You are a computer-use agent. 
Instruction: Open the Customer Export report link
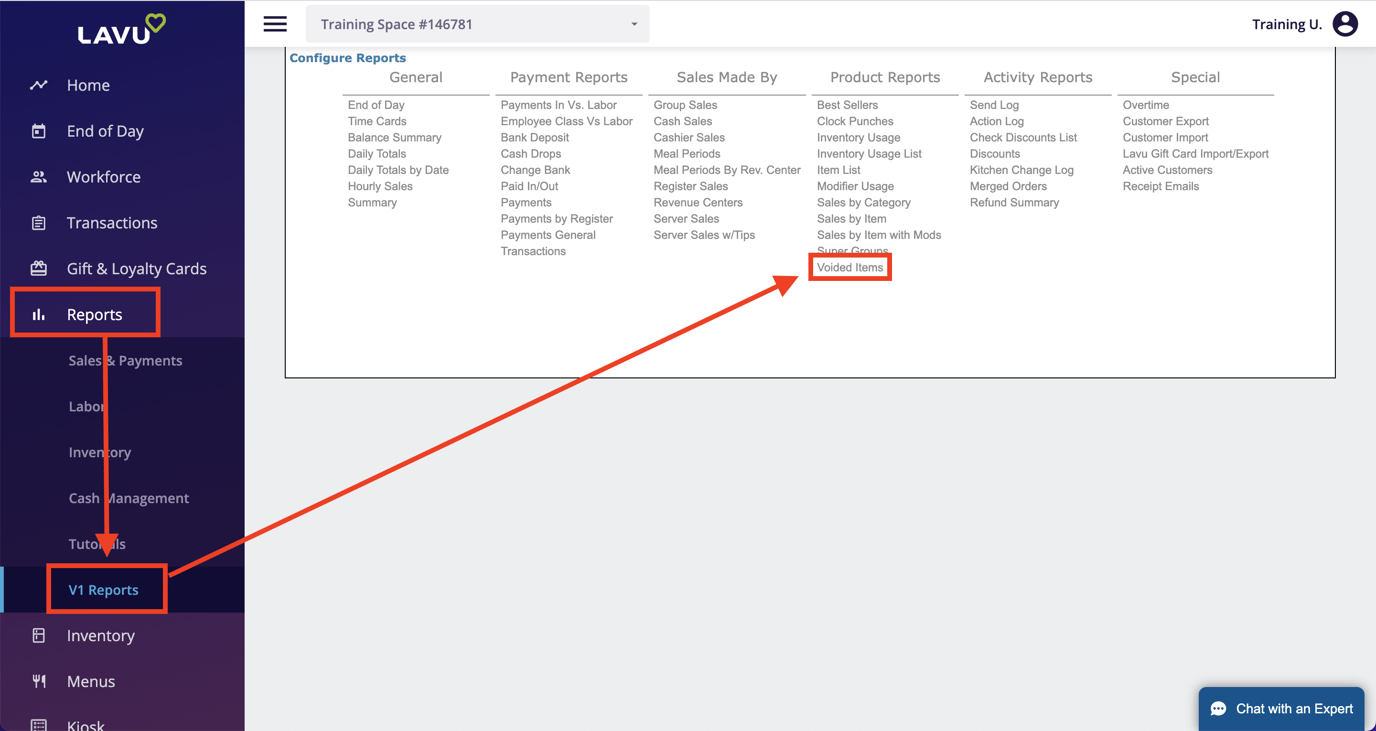pyautogui.click(x=1165, y=121)
